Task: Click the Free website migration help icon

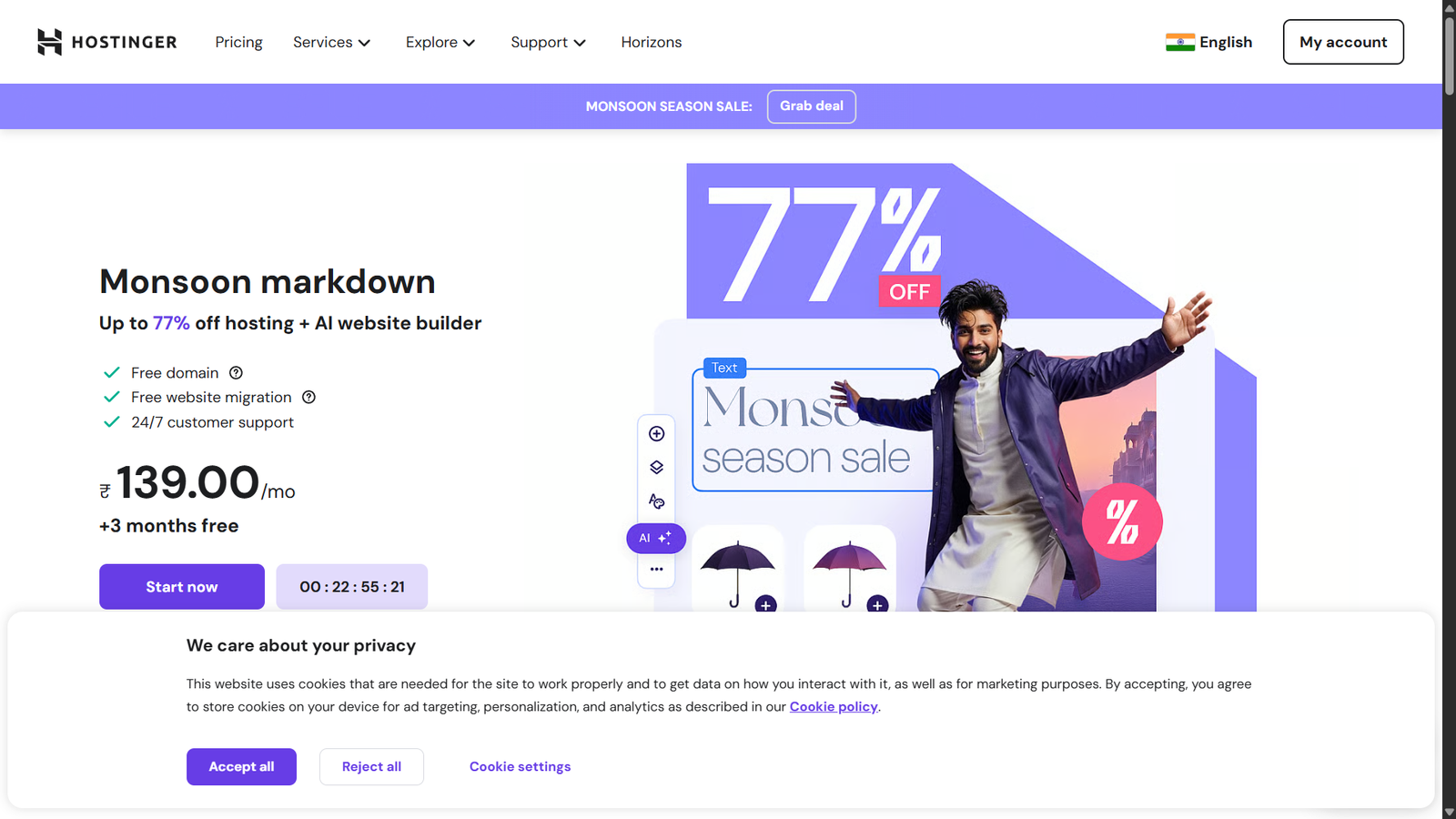Action: pyautogui.click(x=308, y=398)
